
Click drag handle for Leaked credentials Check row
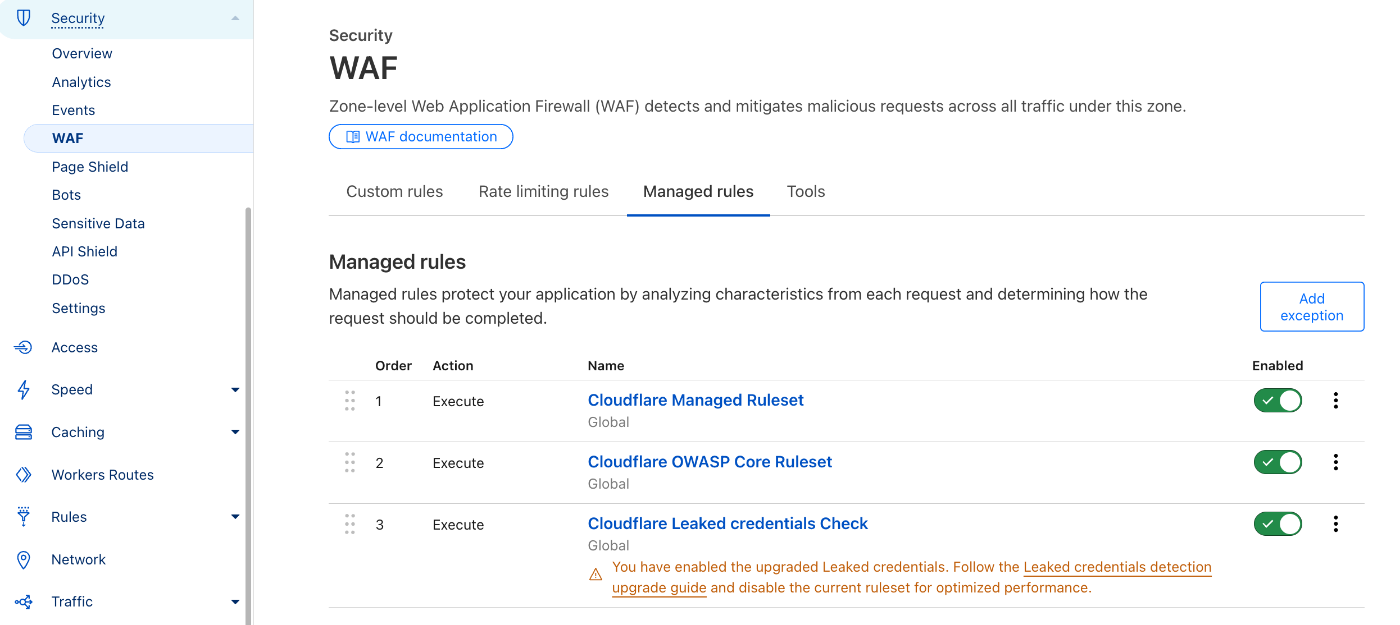coord(350,525)
